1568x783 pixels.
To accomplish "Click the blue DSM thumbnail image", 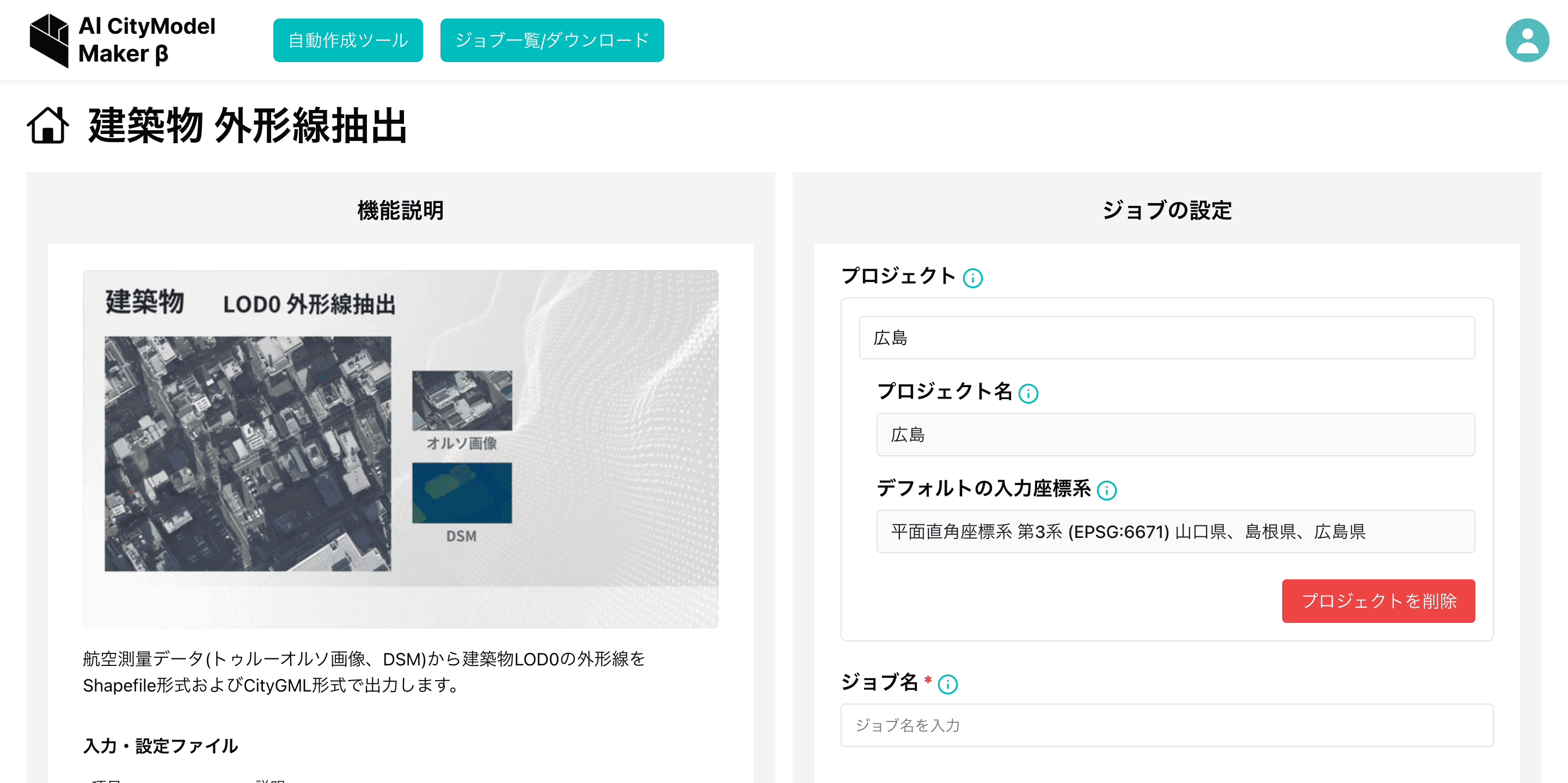I will pos(462,493).
